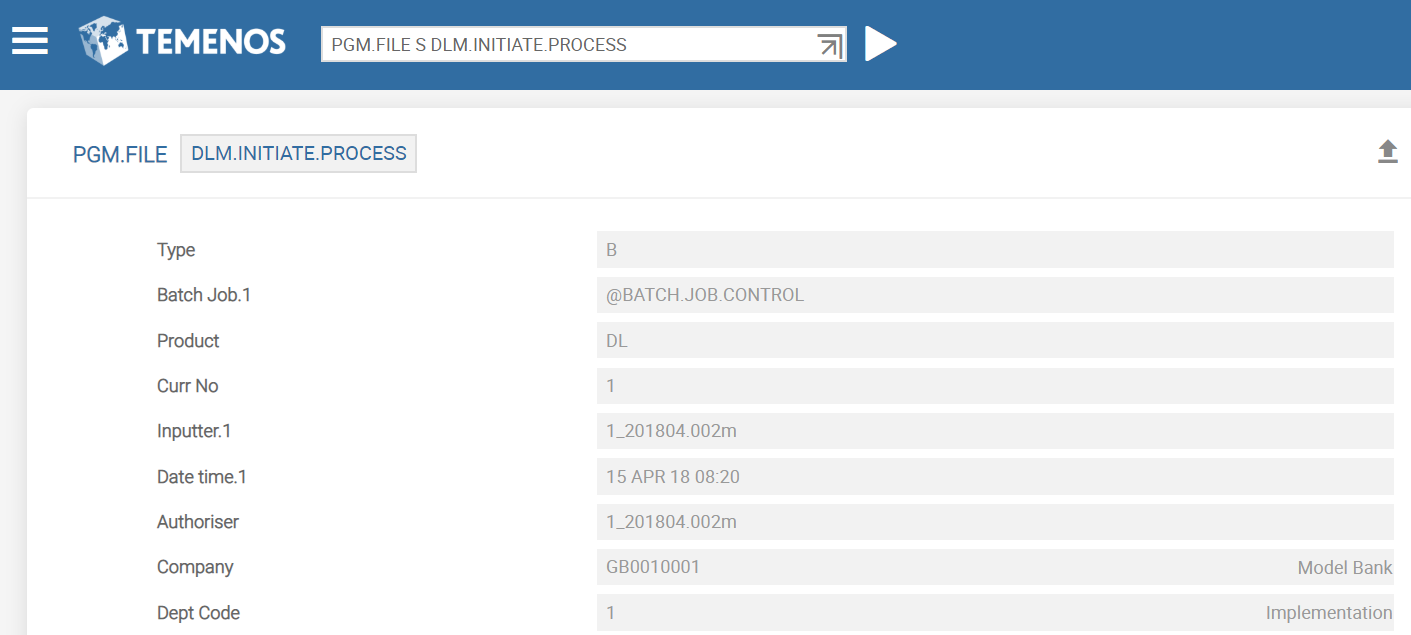Image resolution: width=1411 pixels, height=635 pixels.
Task: Click the Authoriser field value
Action: (x=995, y=522)
